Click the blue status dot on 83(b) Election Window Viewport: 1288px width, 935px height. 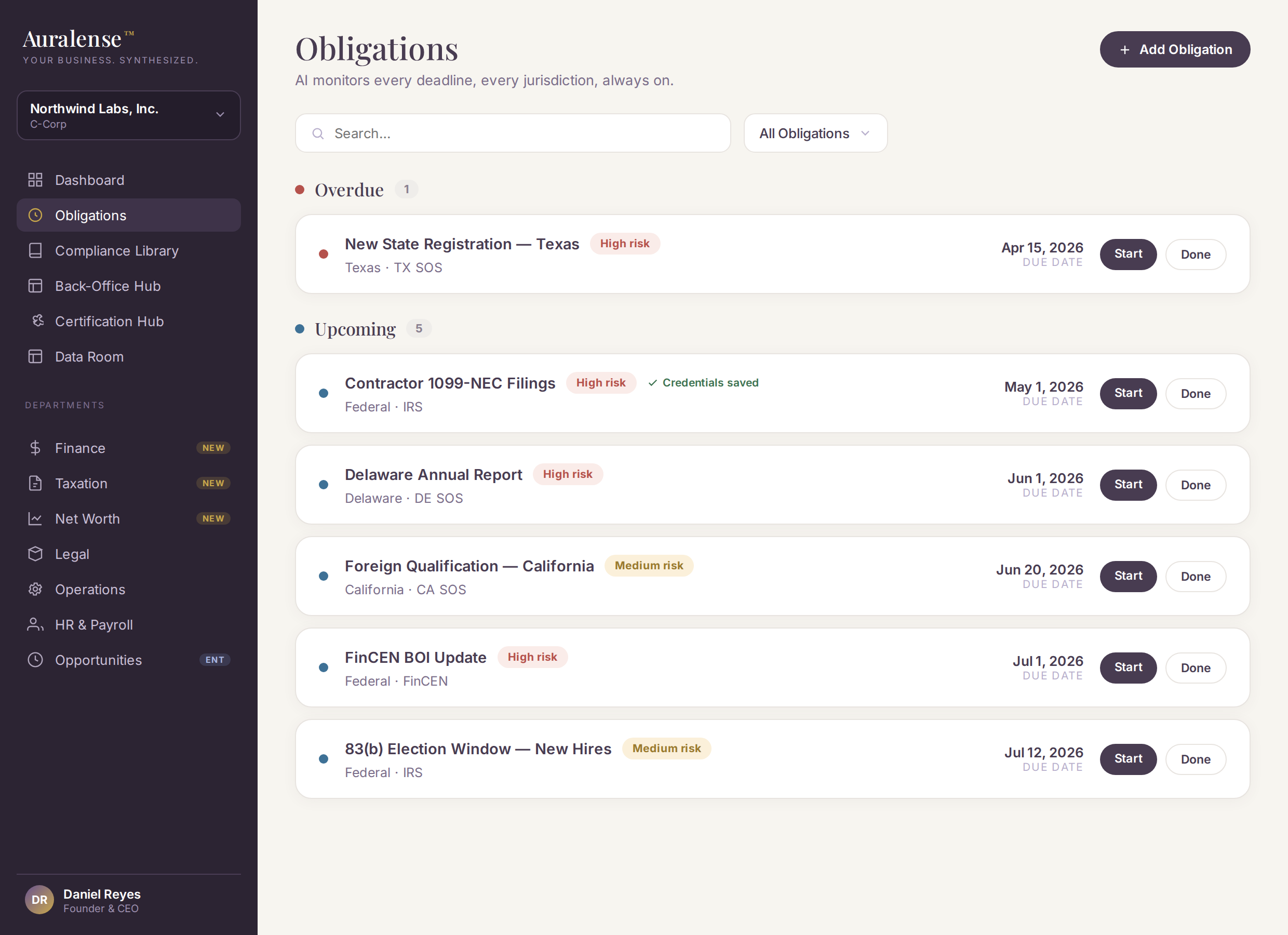coord(324,759)
